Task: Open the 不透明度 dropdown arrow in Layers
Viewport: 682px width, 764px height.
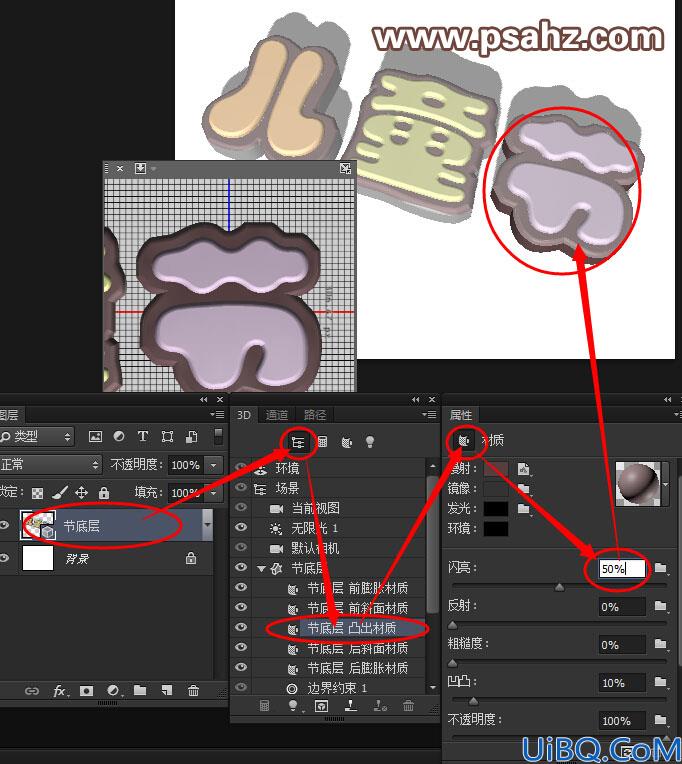Action: coord(213,465)
